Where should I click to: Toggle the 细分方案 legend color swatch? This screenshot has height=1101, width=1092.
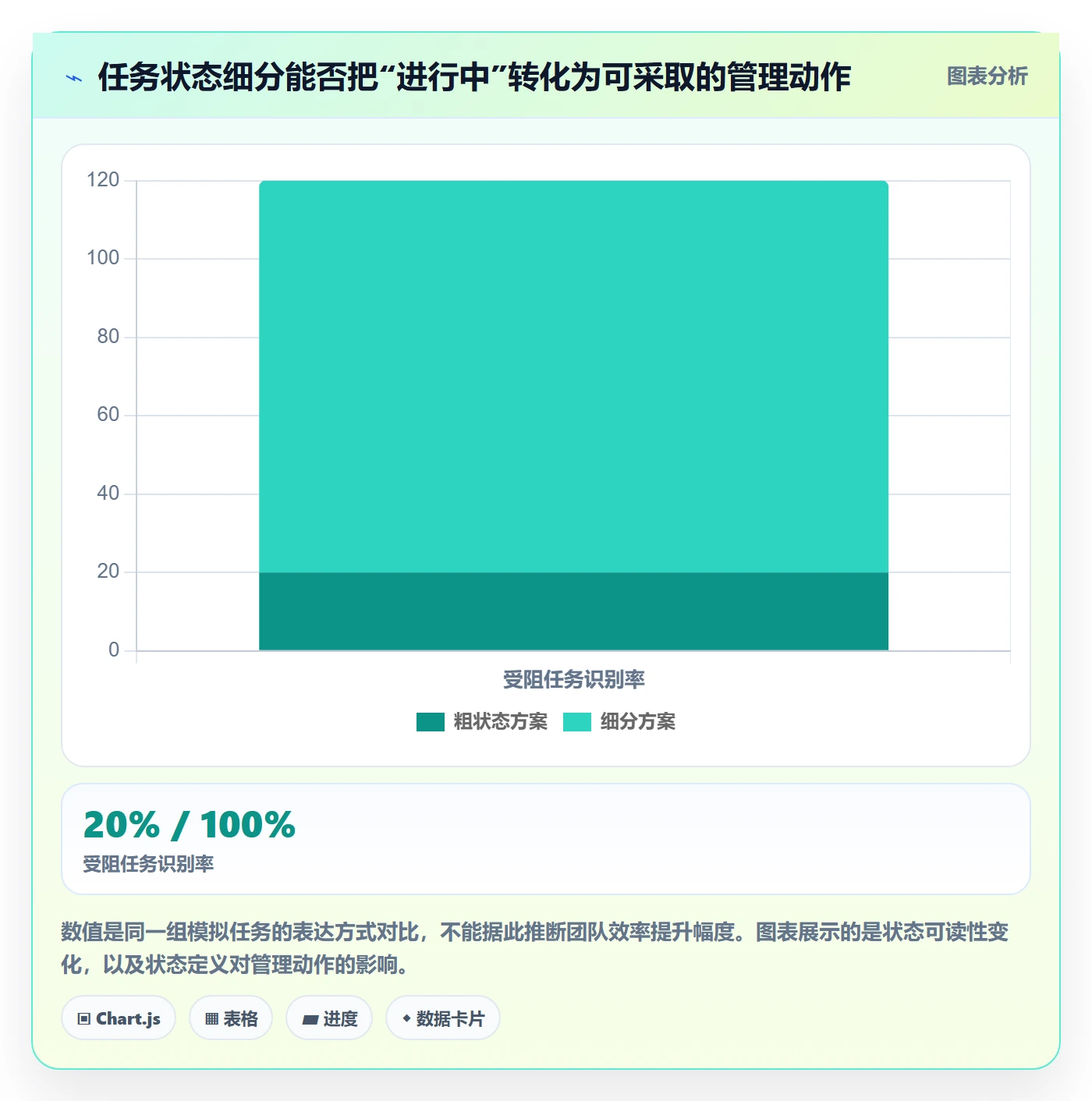[x=577, y=722]
